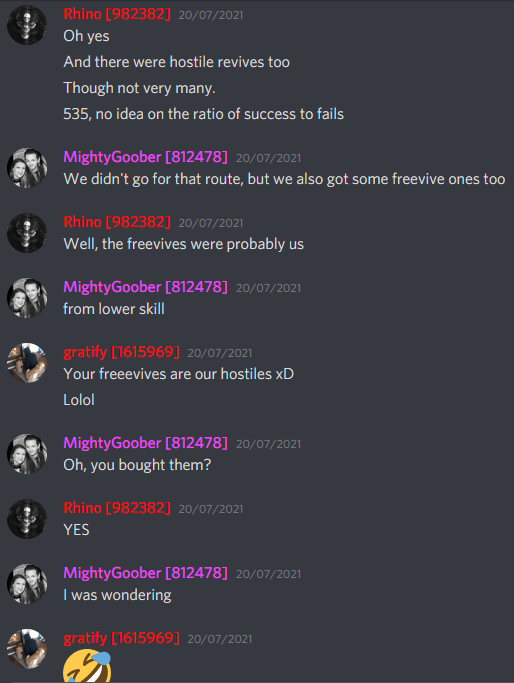Screen dimensions: 514x683
Task: Select the message '535, no idea on the ratio of success to fails'
Action: (x=203, y=114)
